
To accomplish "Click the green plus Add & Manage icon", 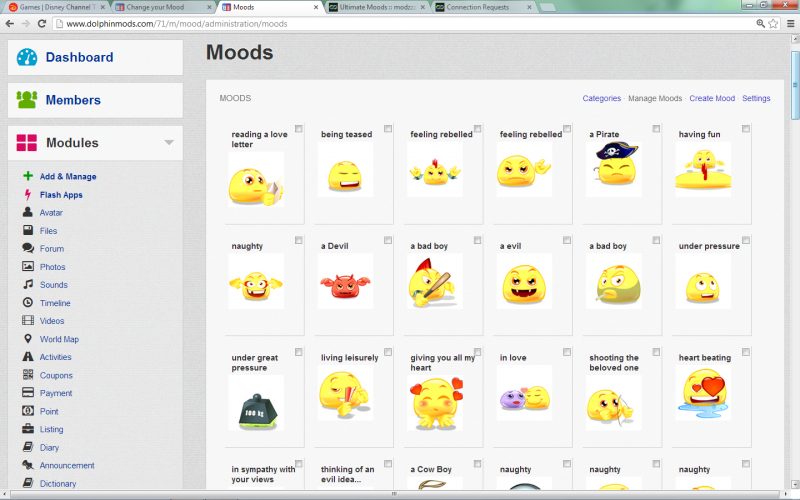I will (28, 176).
